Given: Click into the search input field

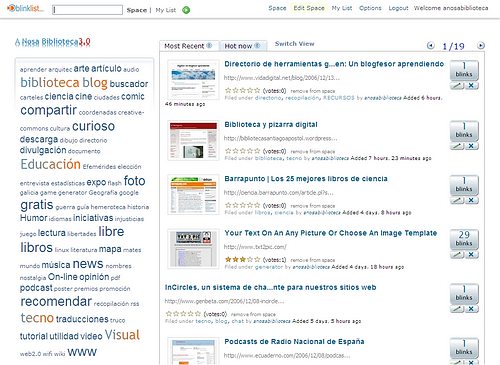Looking at the screenshot, I should (x=88, y=10).
